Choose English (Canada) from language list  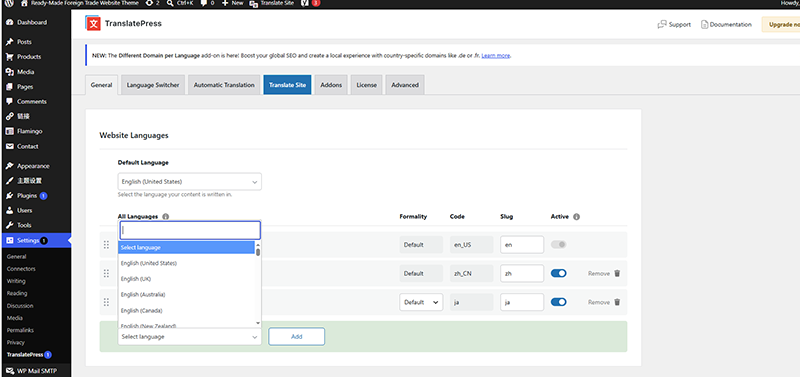coord(186,310)
